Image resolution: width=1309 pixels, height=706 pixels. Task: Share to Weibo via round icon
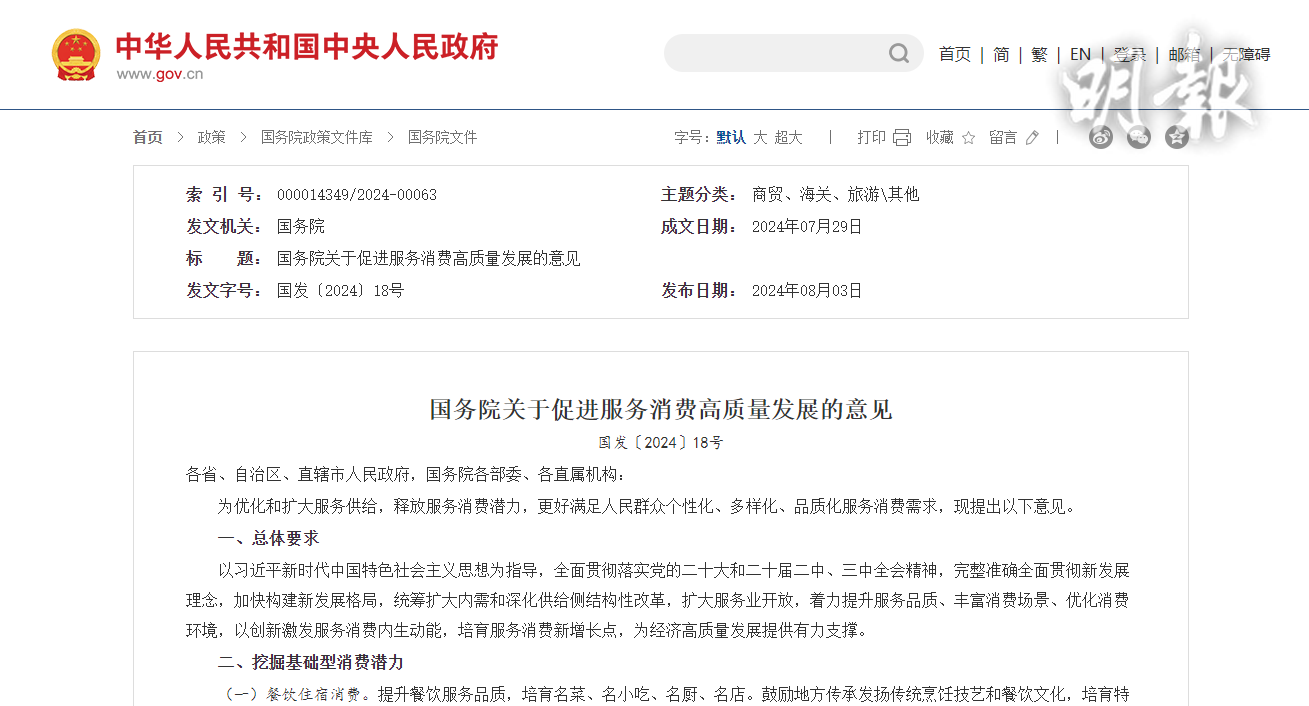click(x=1101, y=138)
